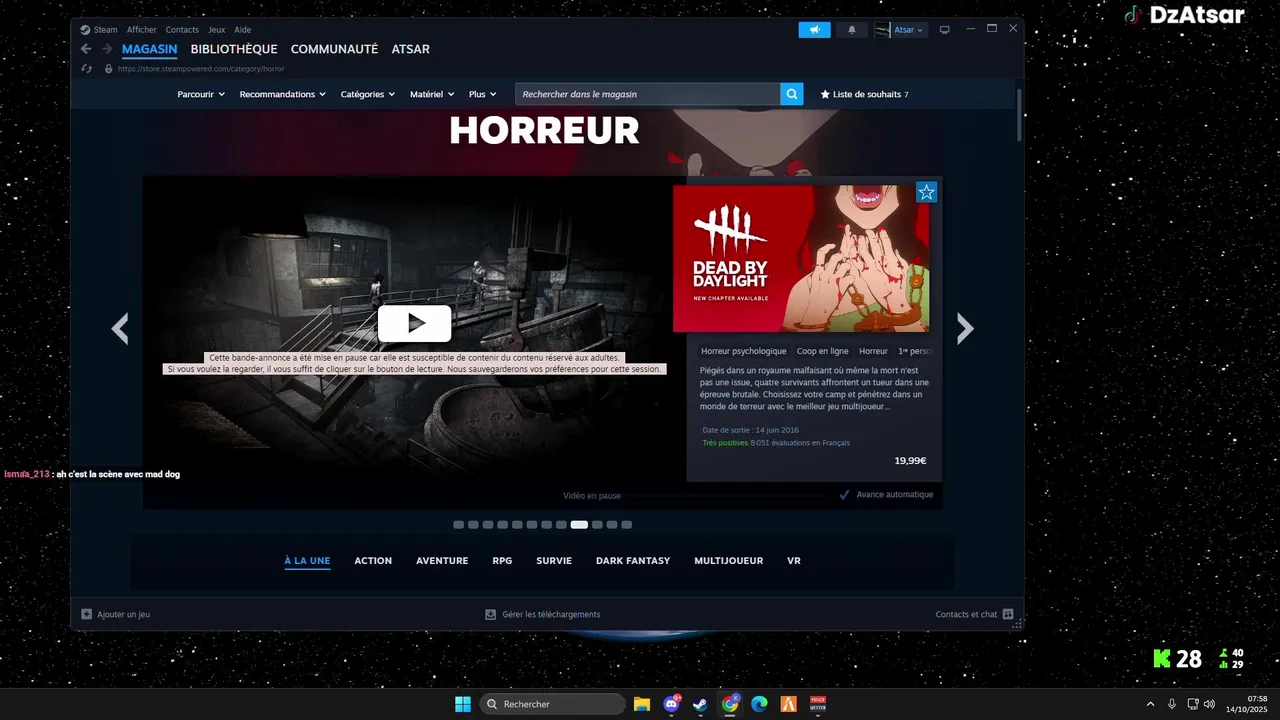1280x720 pixels.
Task: Toggle the Avance automatique checkbox
Action: [x=844, y=494]
